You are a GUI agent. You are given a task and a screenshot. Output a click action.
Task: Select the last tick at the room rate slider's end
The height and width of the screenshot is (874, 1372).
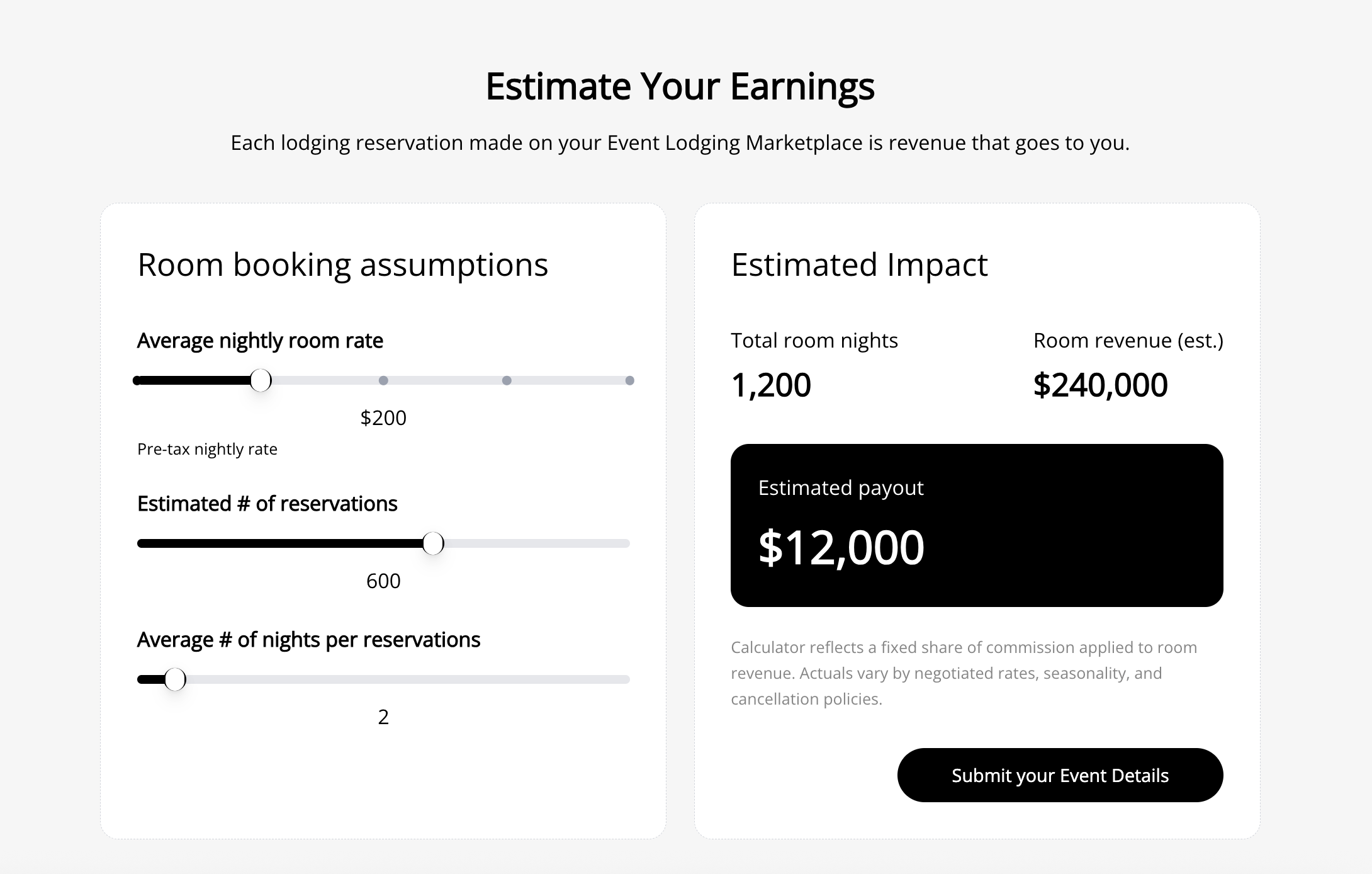629,380
